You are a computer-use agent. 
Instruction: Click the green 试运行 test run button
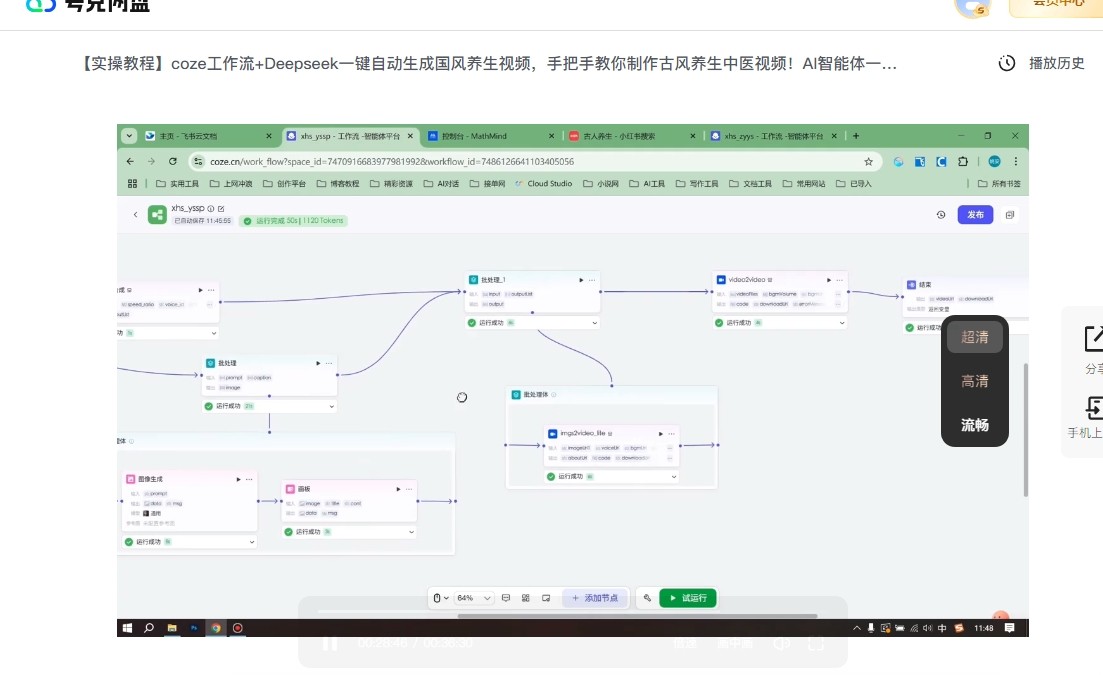tap(688, 598)
